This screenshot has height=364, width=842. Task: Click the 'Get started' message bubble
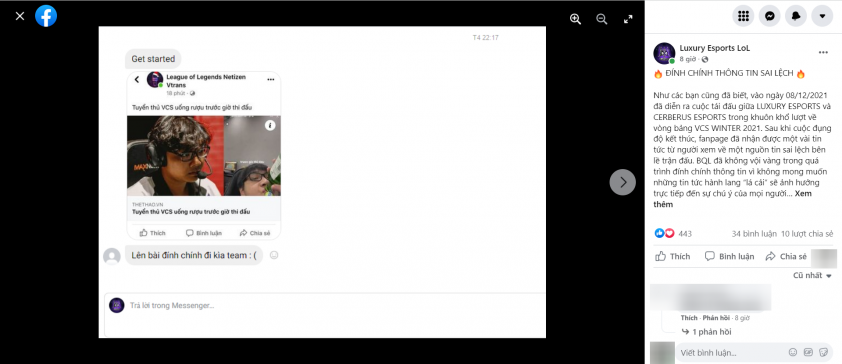coord(153,59)
